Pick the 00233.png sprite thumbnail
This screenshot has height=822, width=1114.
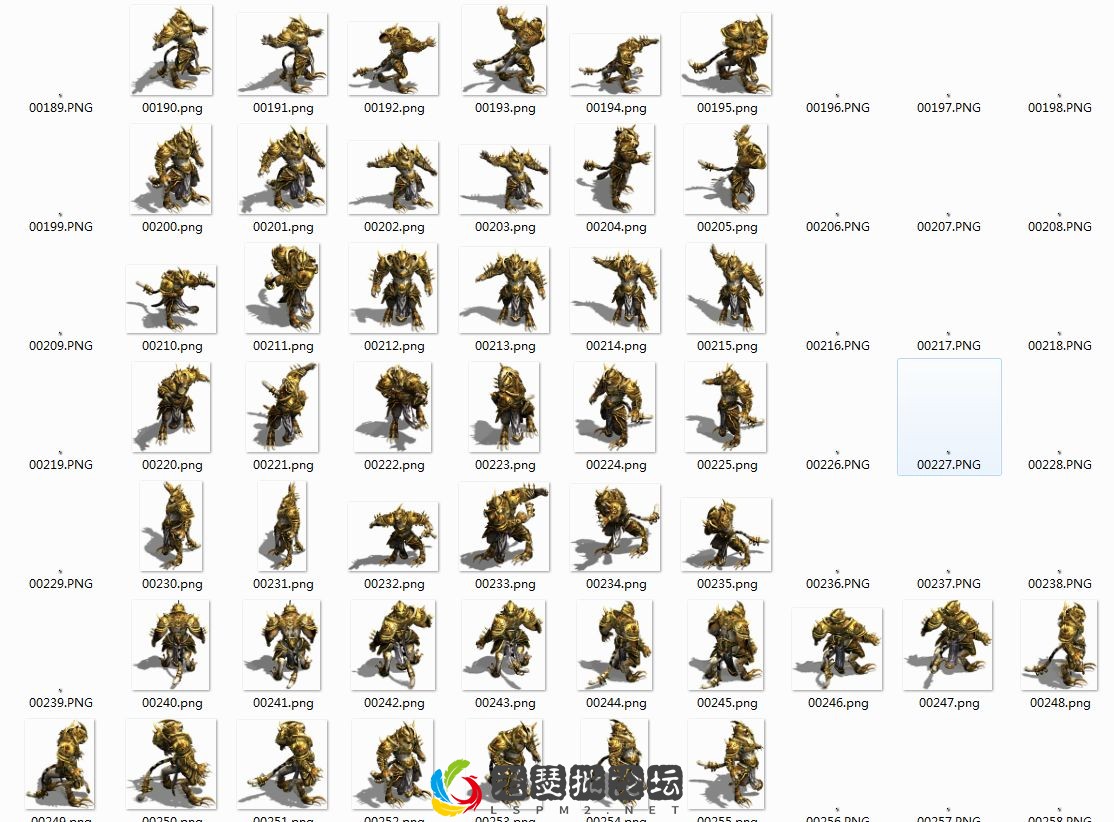(504, 526)
